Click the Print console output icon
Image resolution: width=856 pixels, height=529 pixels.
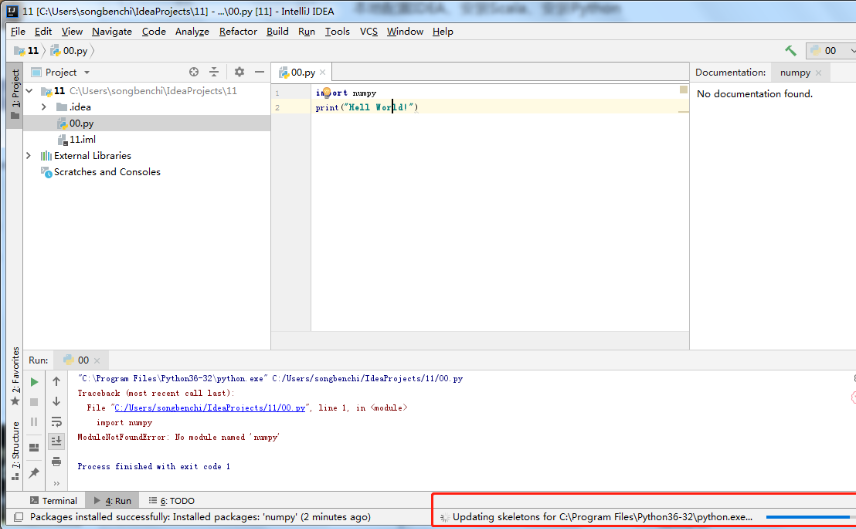click(56, 462)
